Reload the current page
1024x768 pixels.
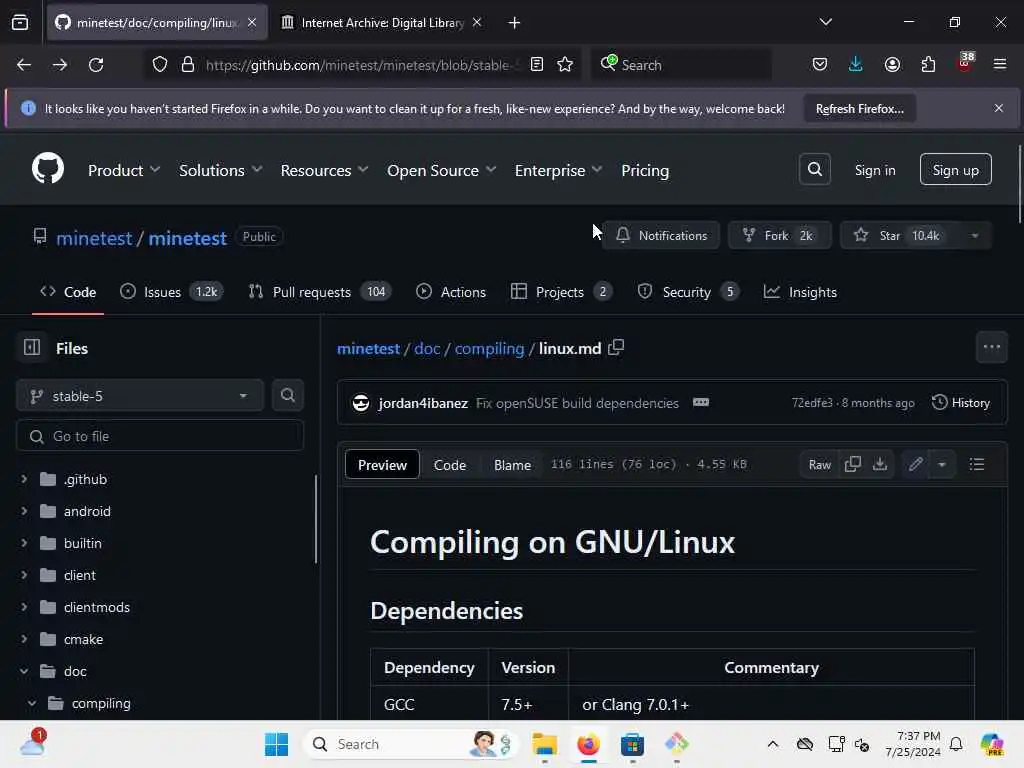tap(96, 64)
